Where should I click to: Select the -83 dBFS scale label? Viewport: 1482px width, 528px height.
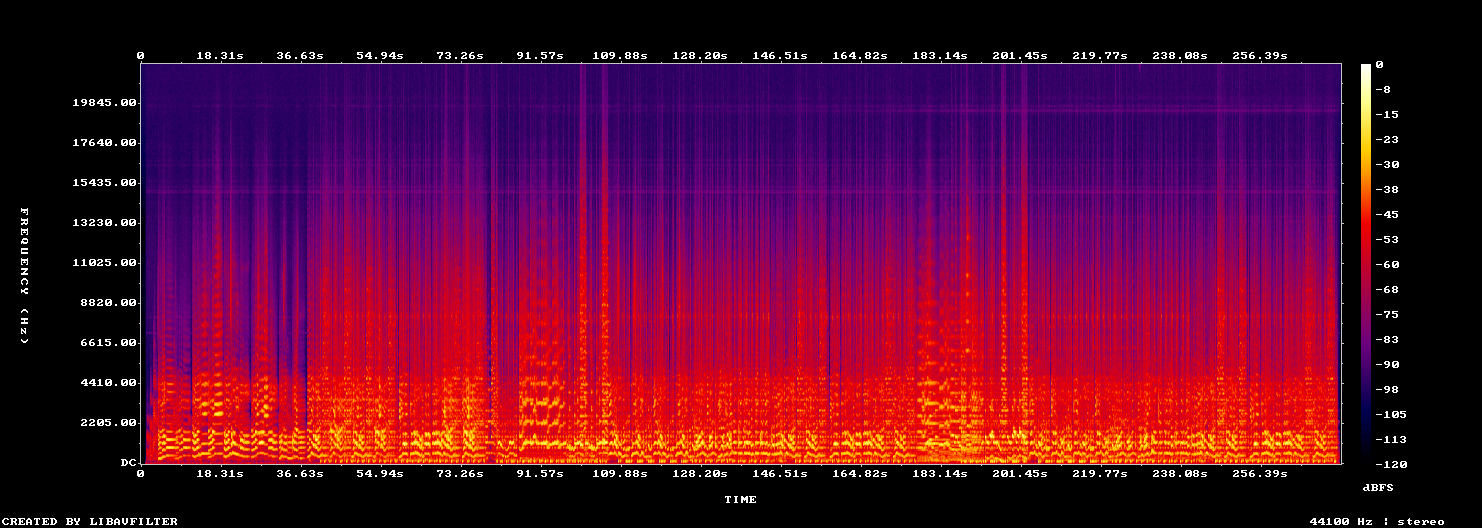pyautogui.click(x=1387, y=339)
